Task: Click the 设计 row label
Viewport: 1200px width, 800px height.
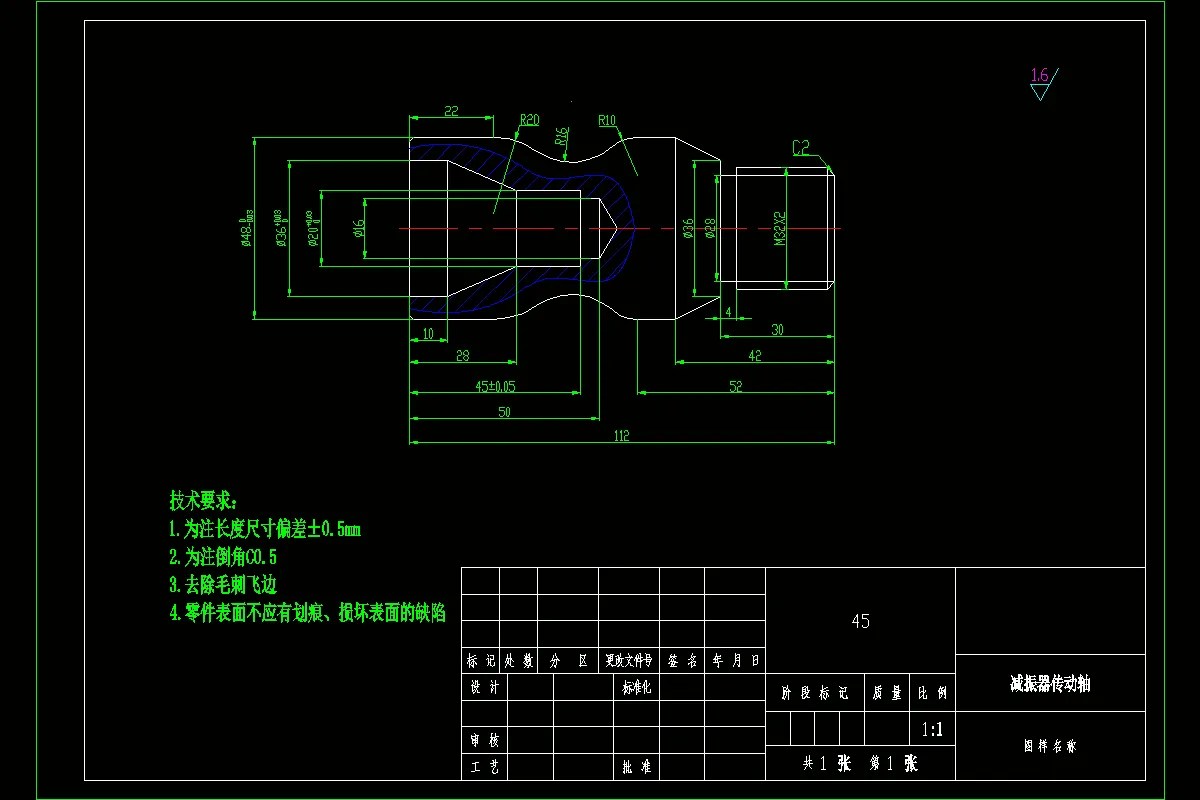Action: pos(484,688)
